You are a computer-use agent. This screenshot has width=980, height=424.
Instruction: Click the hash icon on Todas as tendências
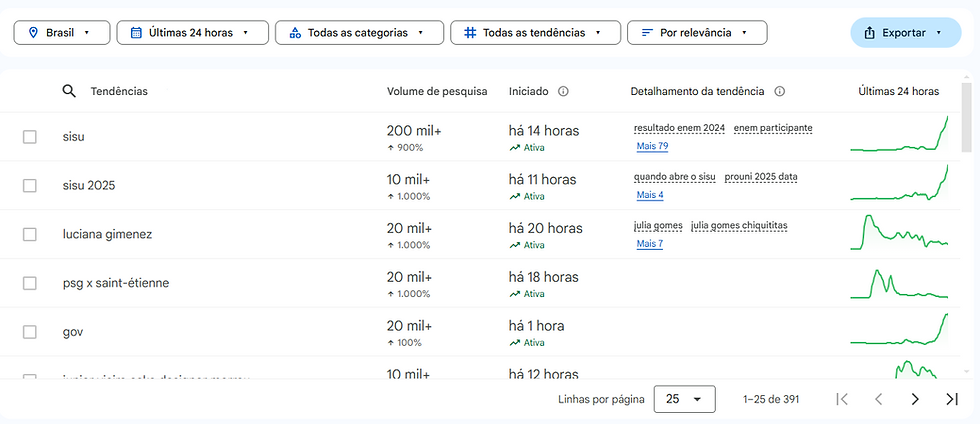coord(470,33)
